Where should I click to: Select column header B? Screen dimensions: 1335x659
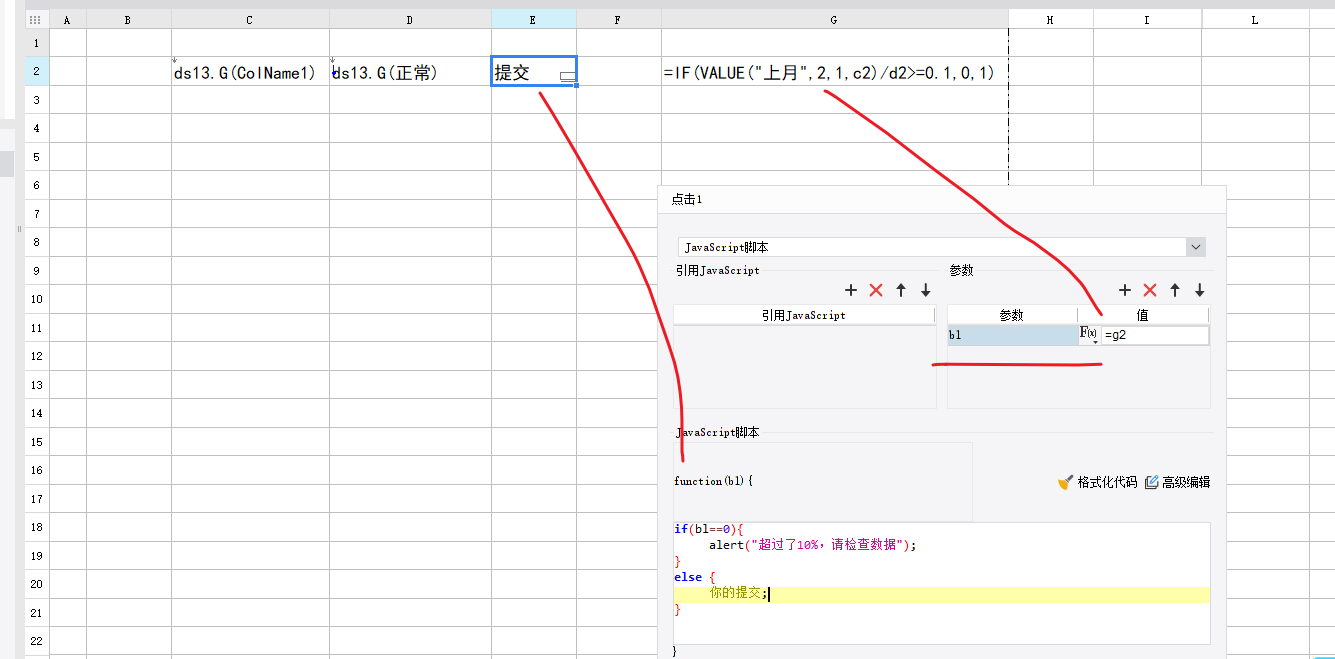tap(128, 19)
